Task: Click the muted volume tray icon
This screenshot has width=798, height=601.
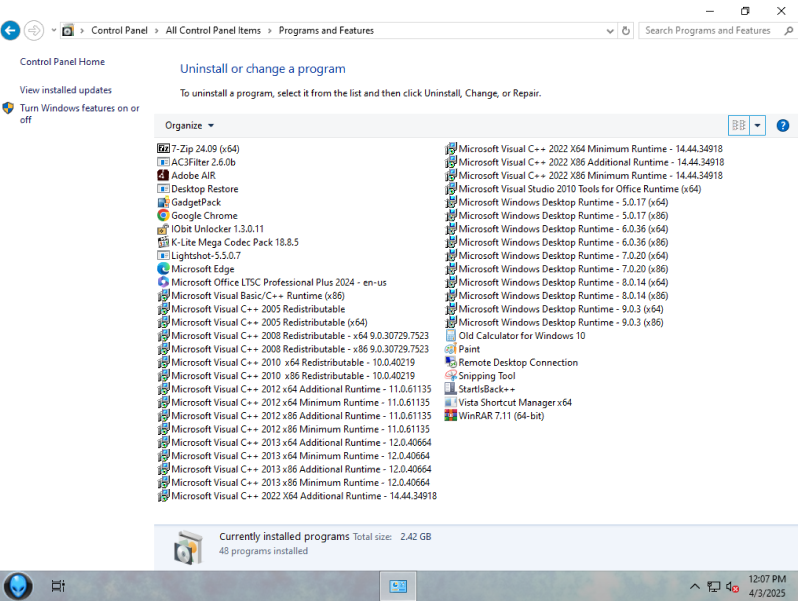Action: (732, 587)
